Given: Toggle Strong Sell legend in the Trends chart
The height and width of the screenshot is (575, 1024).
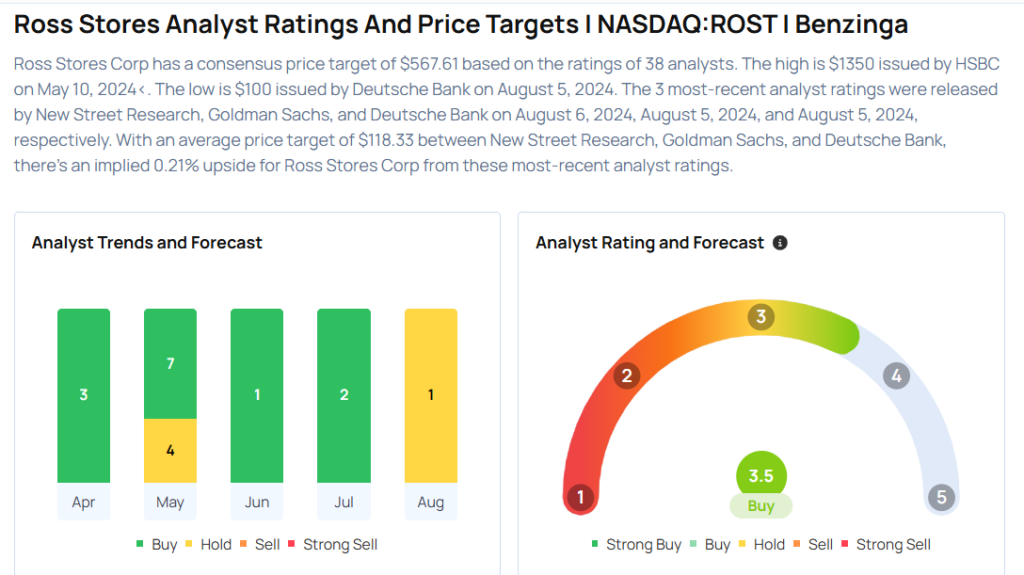Looking at the screenshot, I should pyautogui.click(x=333, y=545).
